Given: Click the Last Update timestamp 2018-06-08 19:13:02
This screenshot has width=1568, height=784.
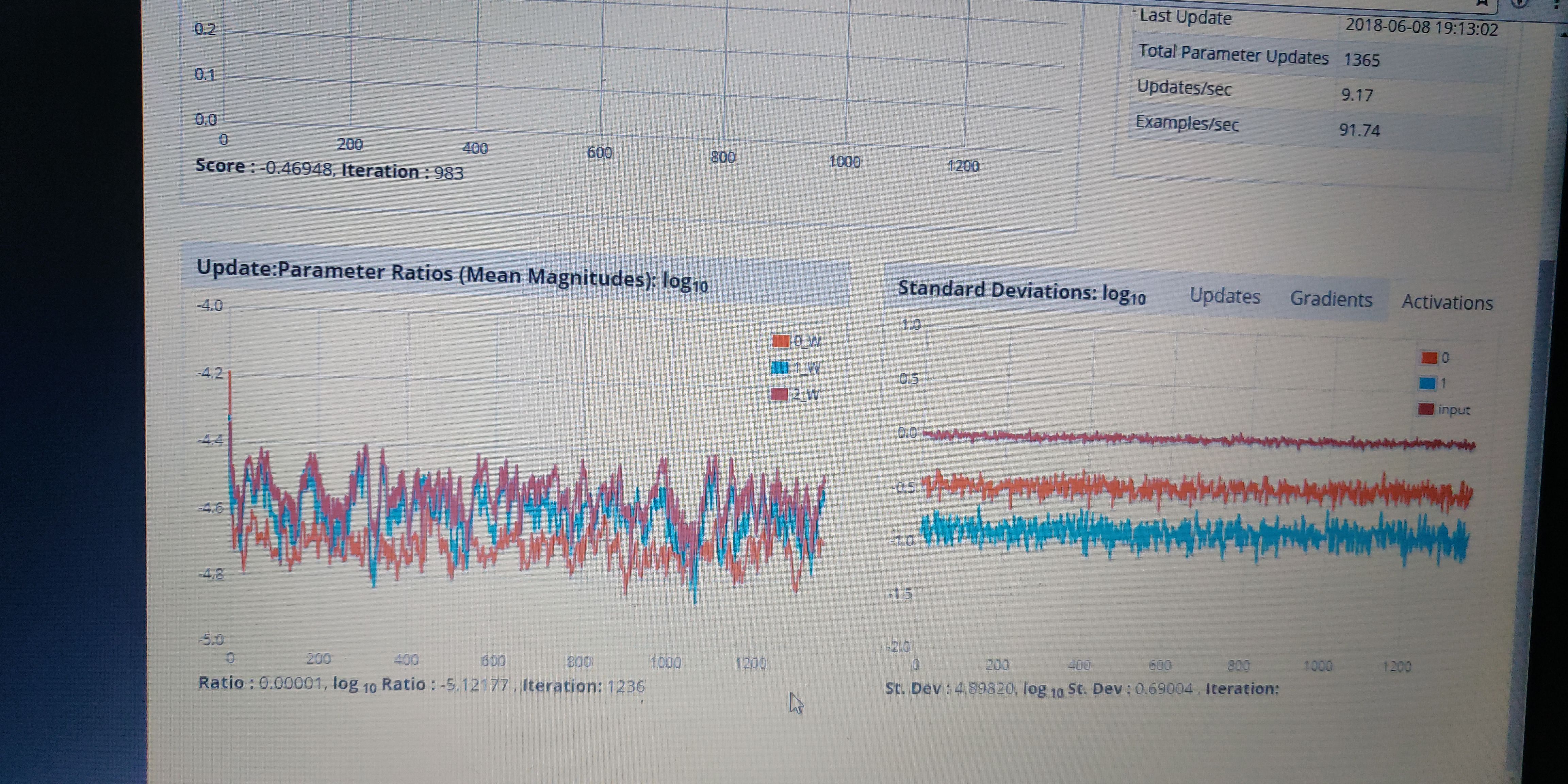Looking at the screenshot, I should (x=1421, y=27).
